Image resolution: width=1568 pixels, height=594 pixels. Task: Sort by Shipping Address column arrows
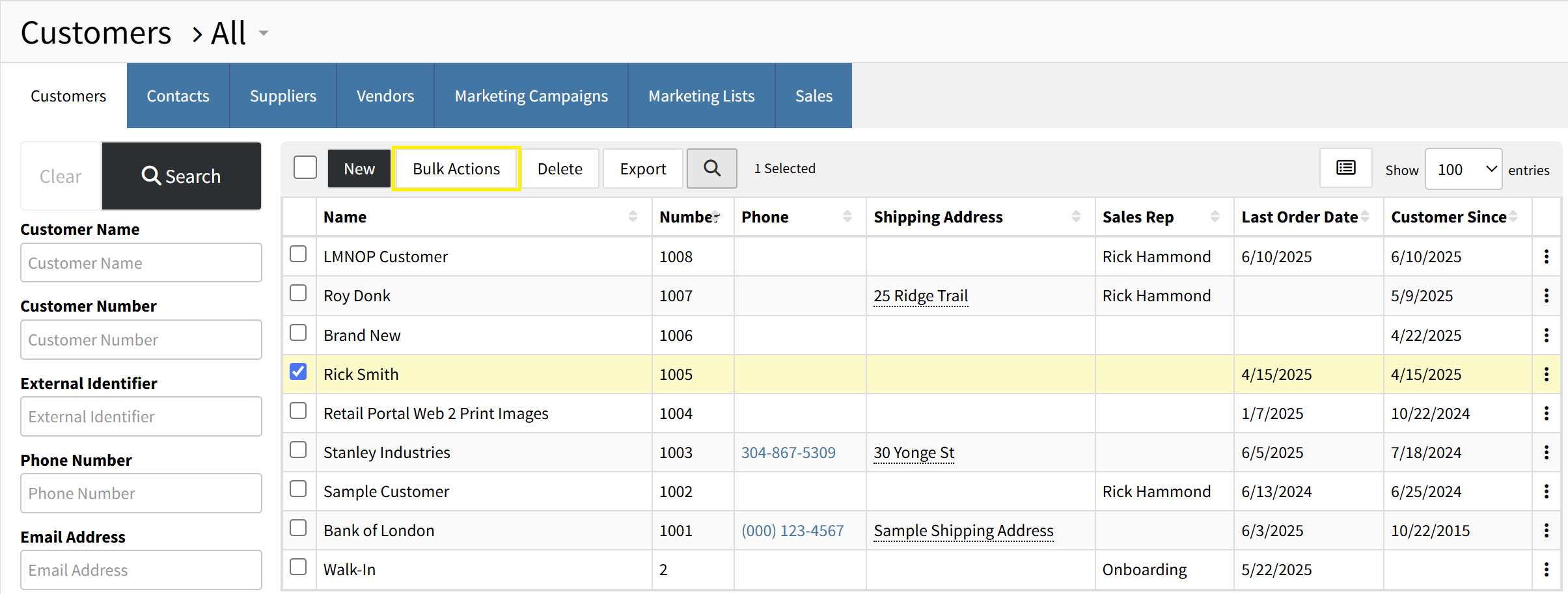pos(1076,217)
